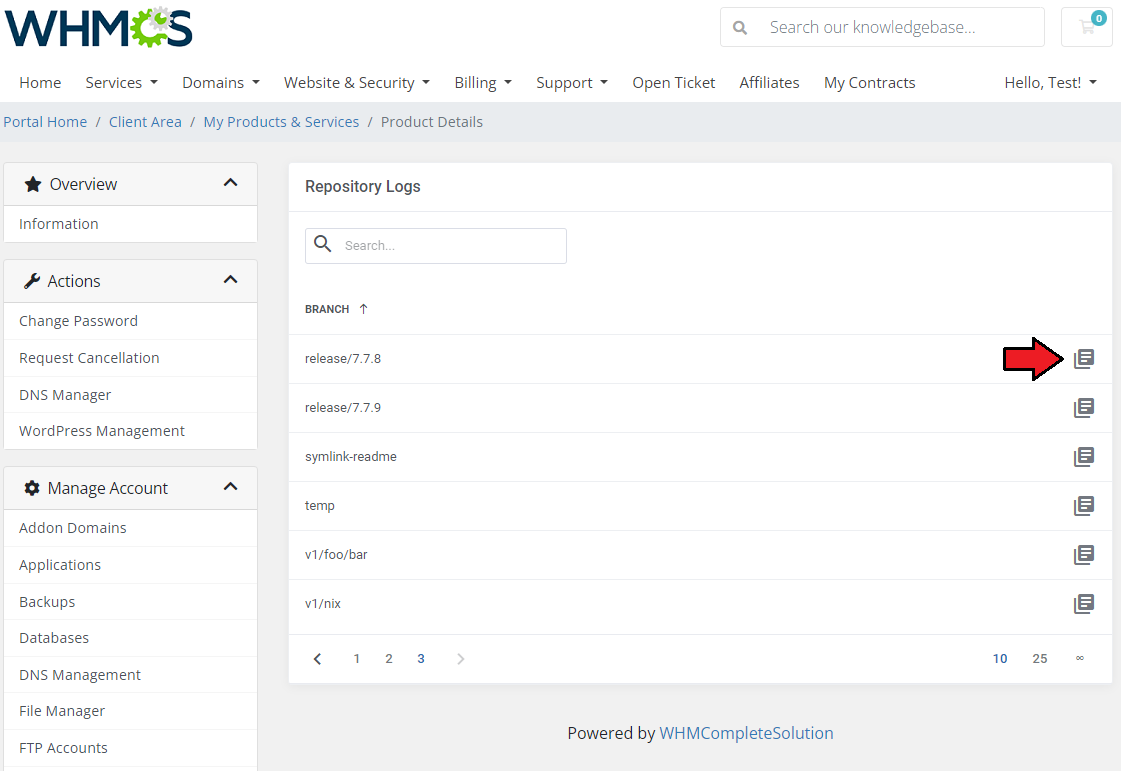1121x771 pixels.
Task: Go to Home in navigation bar
Action: point(40,82)
